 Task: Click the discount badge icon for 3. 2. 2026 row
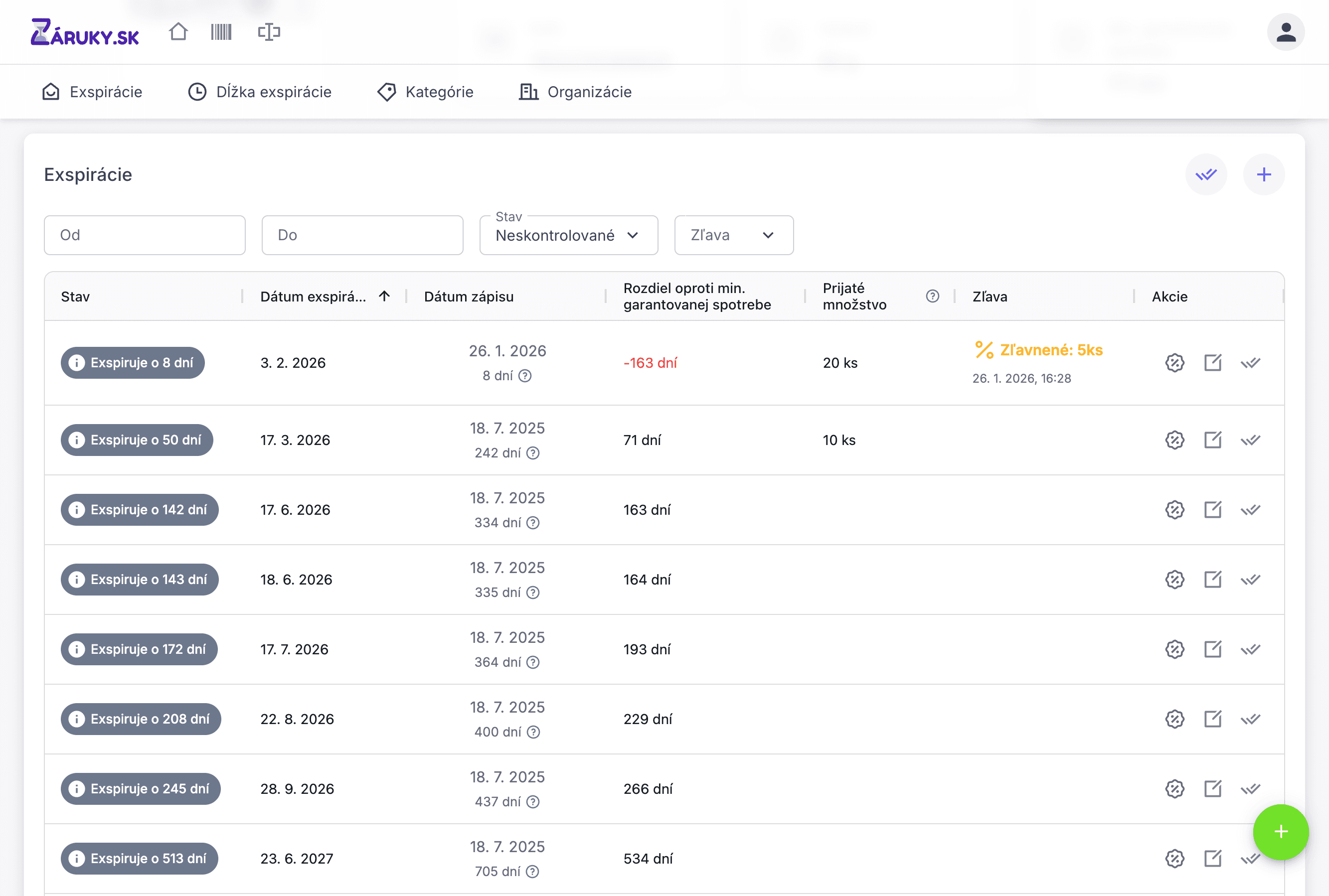pos(1174,363)
